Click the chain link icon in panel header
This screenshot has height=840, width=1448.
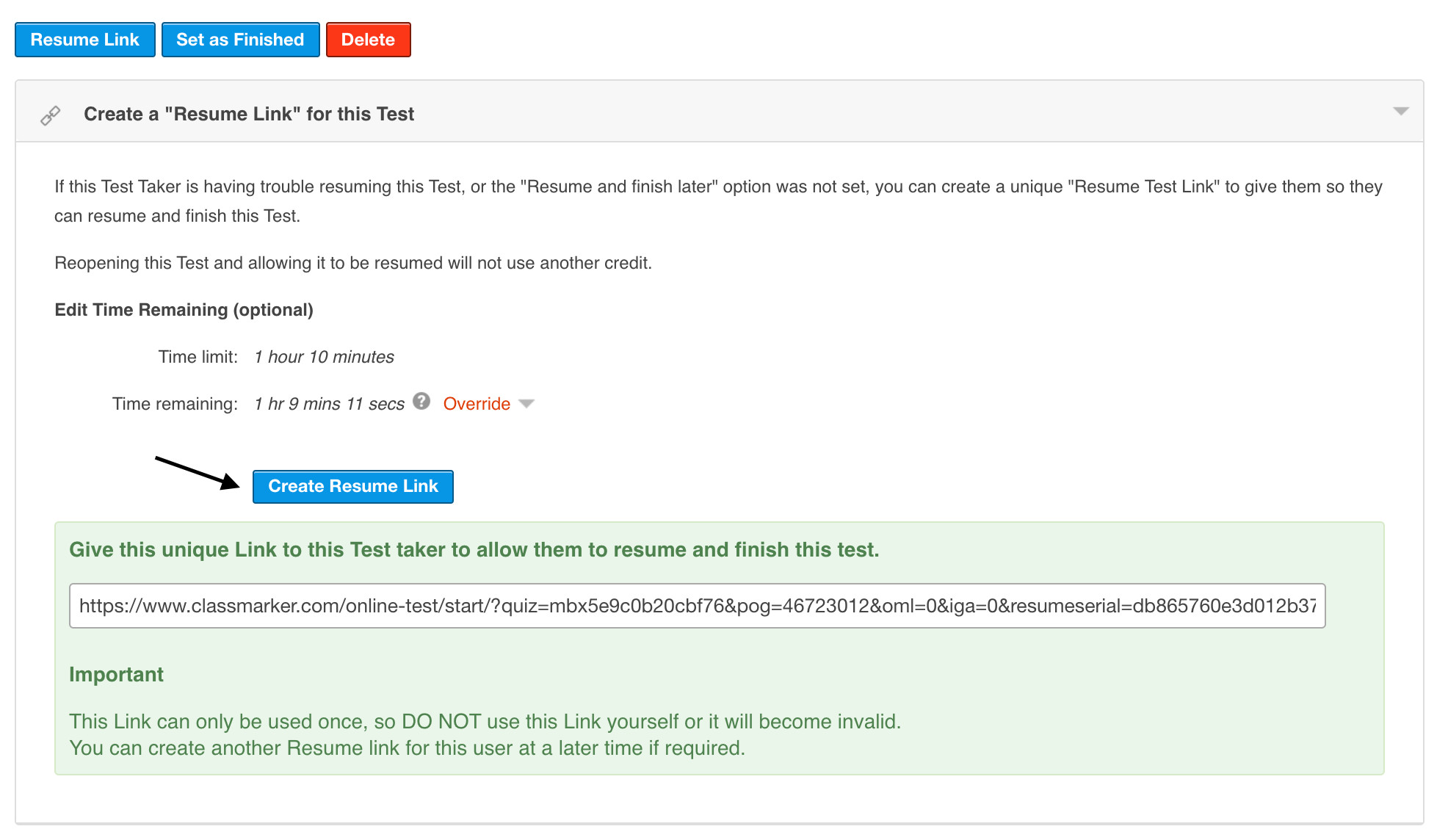pyautogui.click(x=50, y=115)
